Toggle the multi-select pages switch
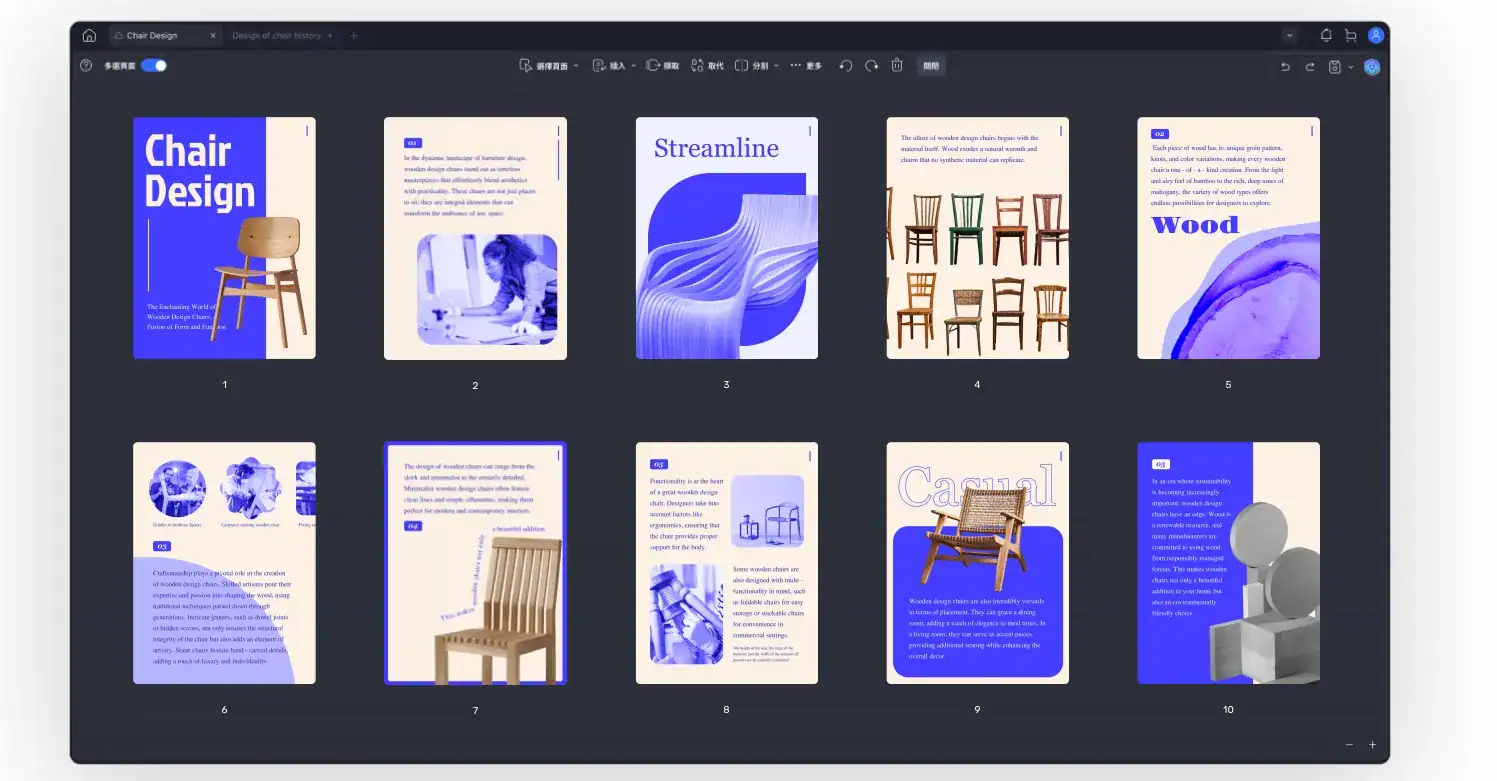Viewport: 1497px width, 781px height. coord(153,66)
